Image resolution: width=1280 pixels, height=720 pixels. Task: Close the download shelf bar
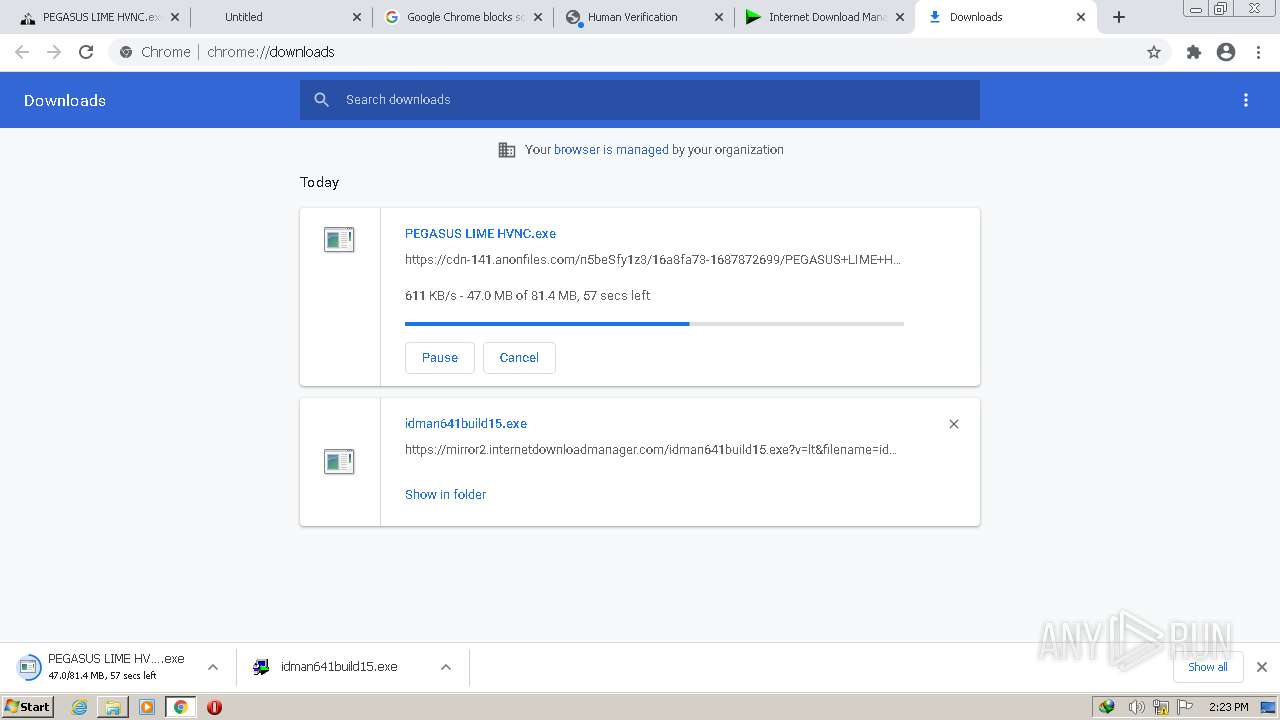coord(1262,667)
